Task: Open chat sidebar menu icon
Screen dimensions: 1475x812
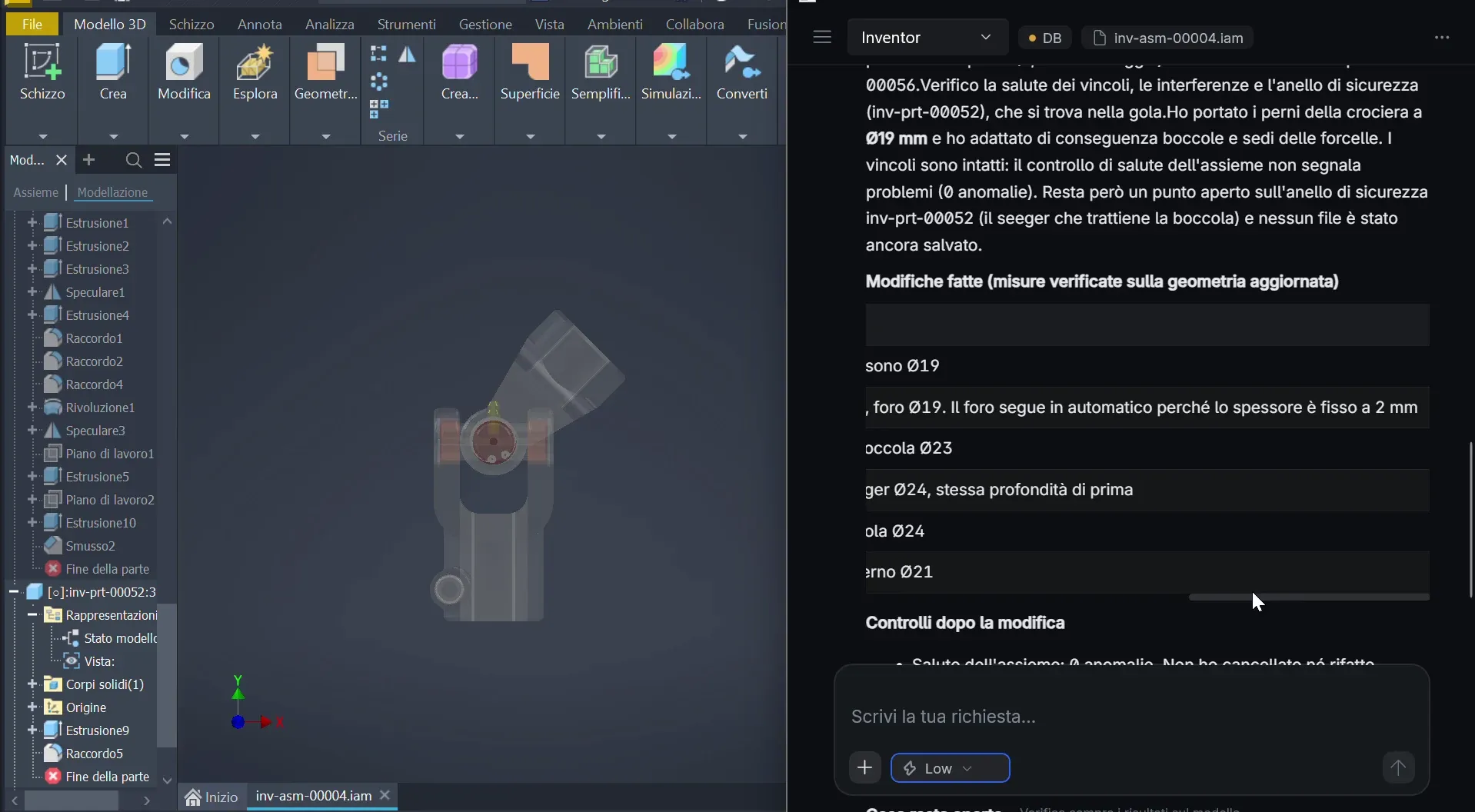Action: [x=822, y=37]
